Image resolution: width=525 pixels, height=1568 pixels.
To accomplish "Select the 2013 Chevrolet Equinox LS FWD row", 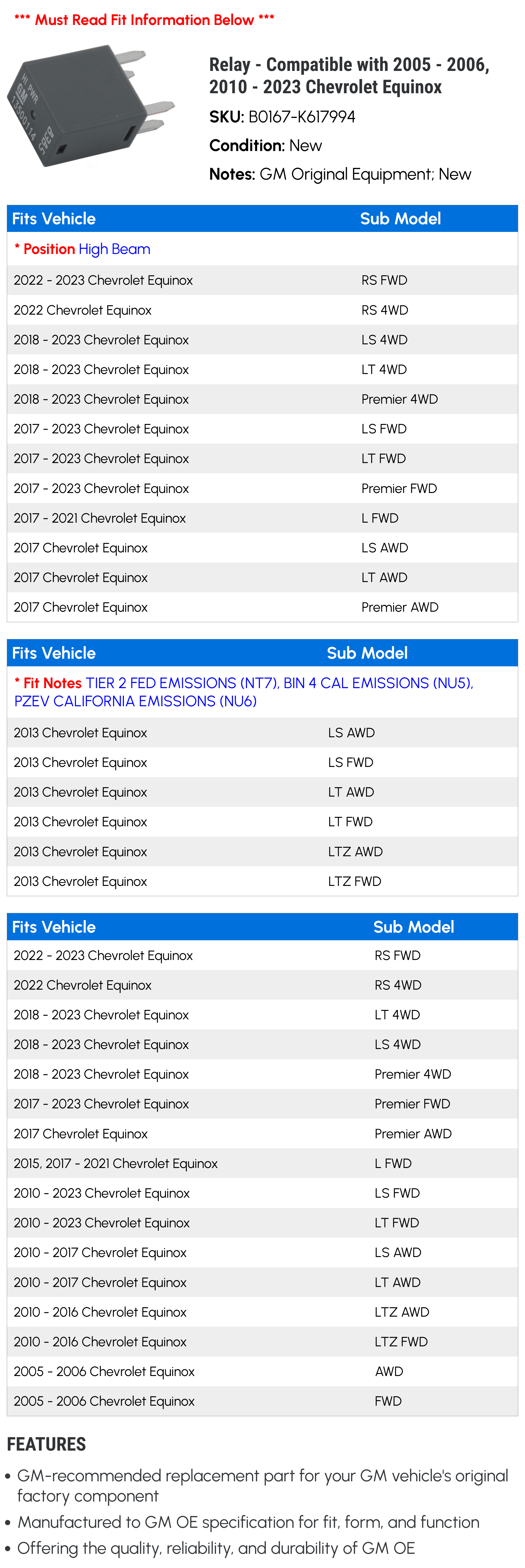I will pyautogui.click(x=262, y=762).
